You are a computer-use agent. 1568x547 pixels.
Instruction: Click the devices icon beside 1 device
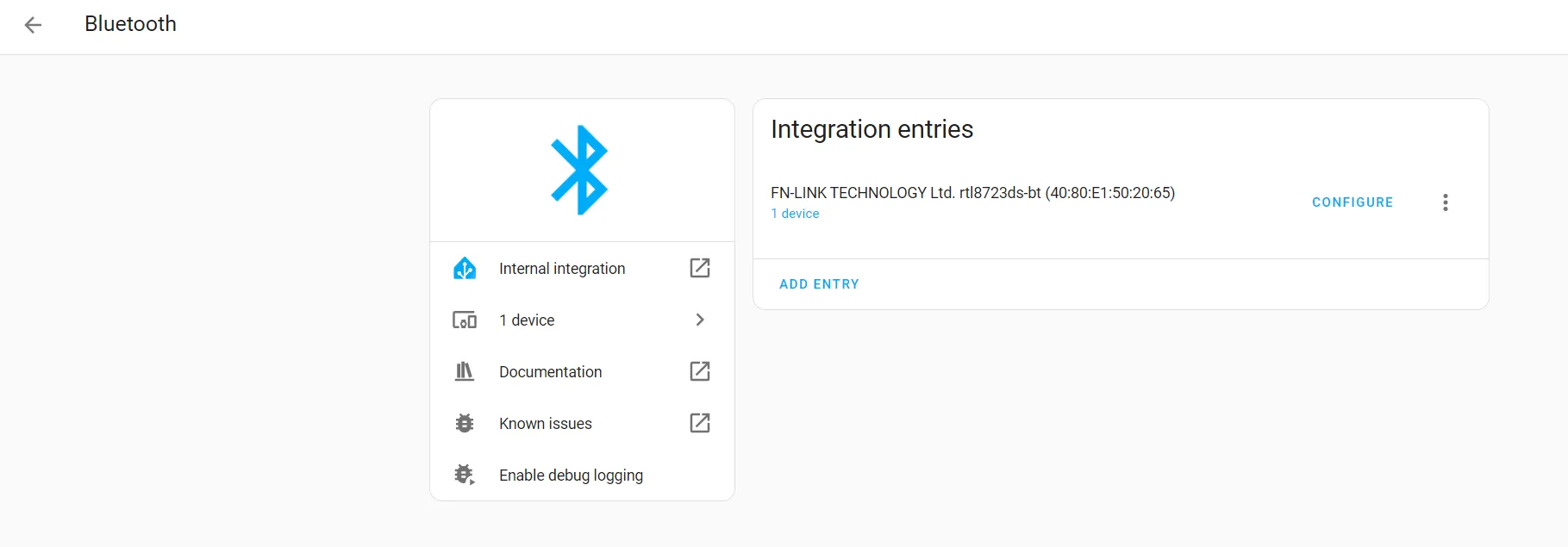point(465,320)
